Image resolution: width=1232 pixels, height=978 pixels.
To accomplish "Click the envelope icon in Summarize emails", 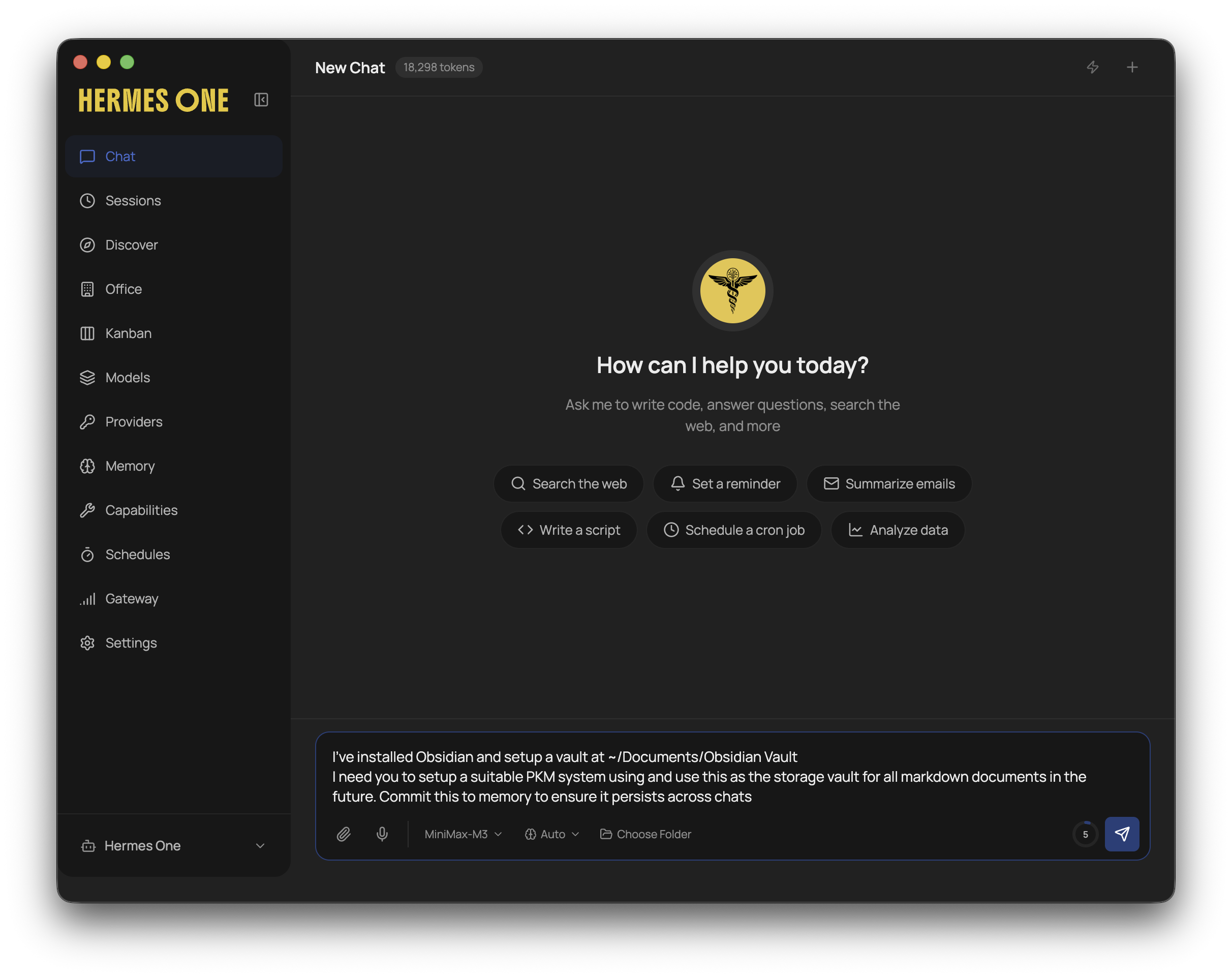I will [x=831, y=483].
